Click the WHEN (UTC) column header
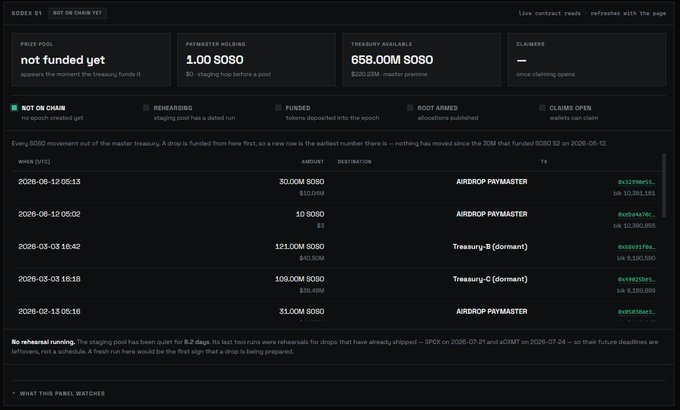This screenshot has height=410, width=680. click(34, 162)
